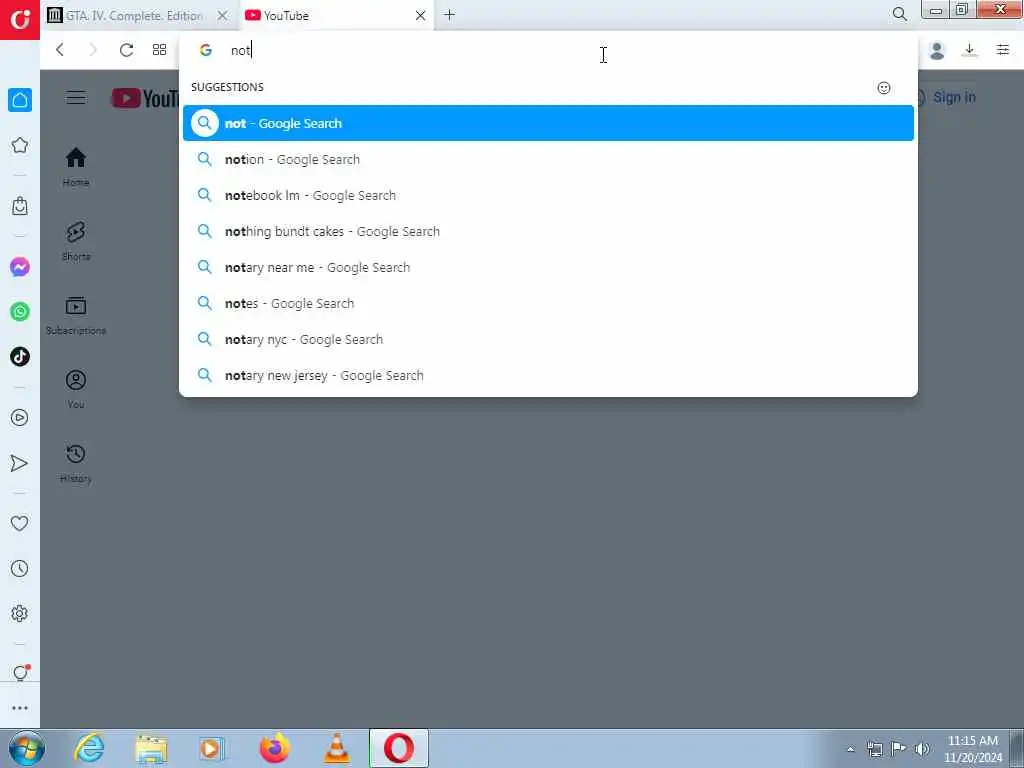Open the sidebar three-dots more menu
Viewport: 1024px width, 768px height.
(20, 708)
